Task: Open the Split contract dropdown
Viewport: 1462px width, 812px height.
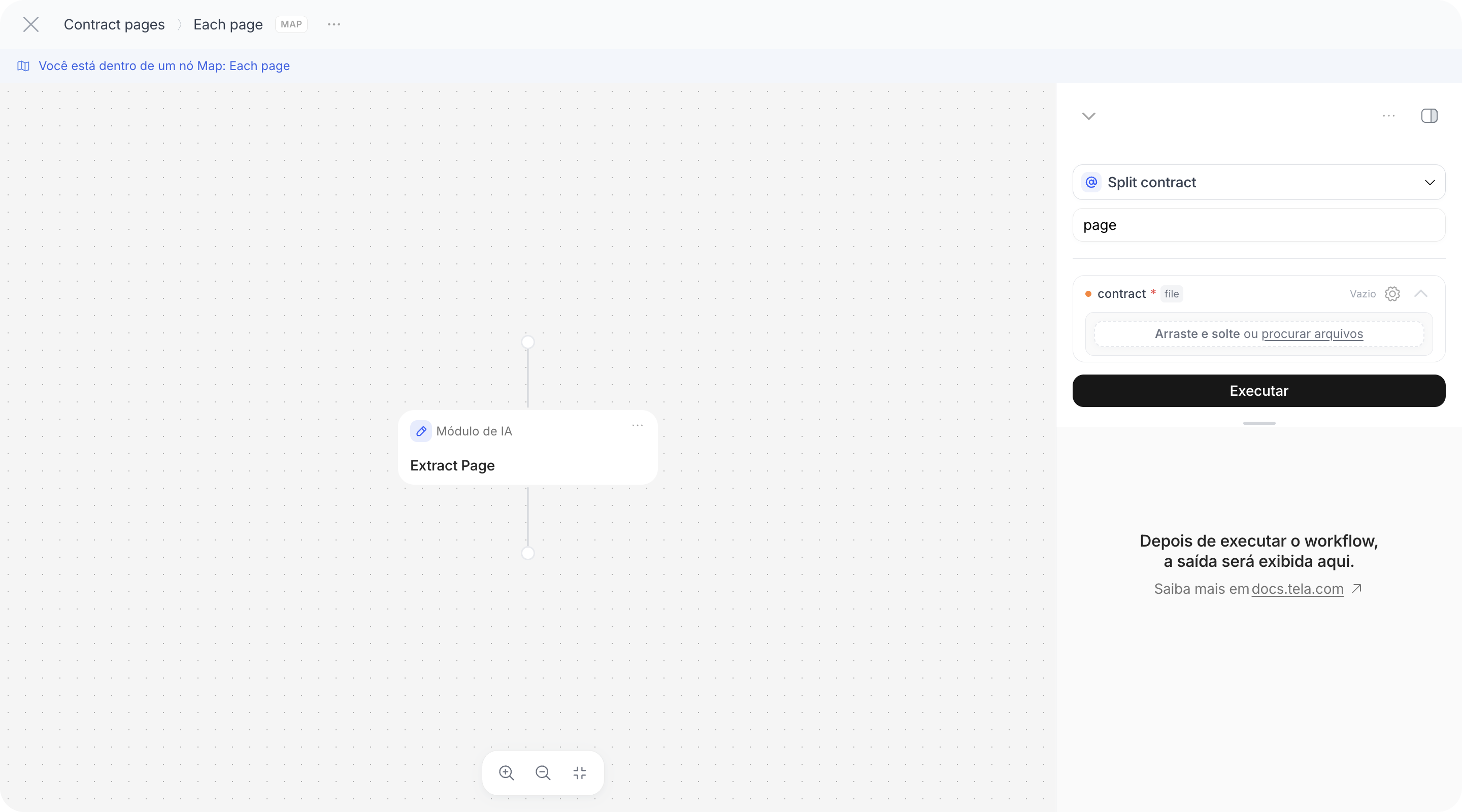Action: point(1259,182)
